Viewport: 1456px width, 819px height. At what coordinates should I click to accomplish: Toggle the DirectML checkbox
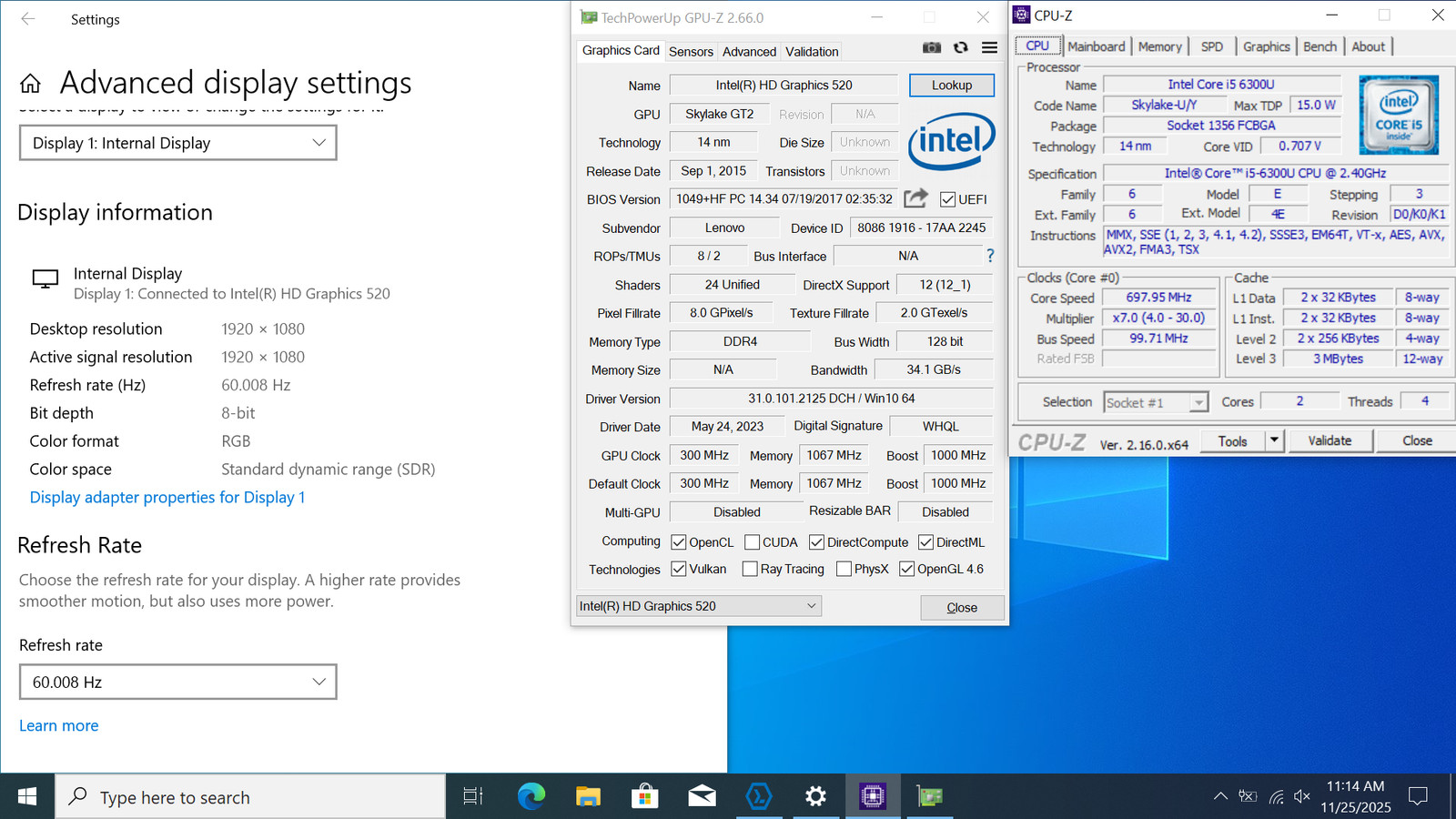click(x=926, y=542)
